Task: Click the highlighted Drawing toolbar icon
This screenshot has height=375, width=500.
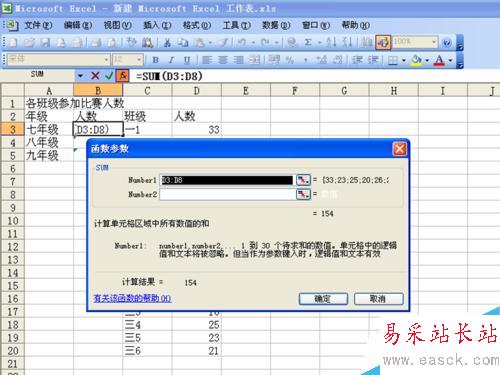Action: (383, 43)
